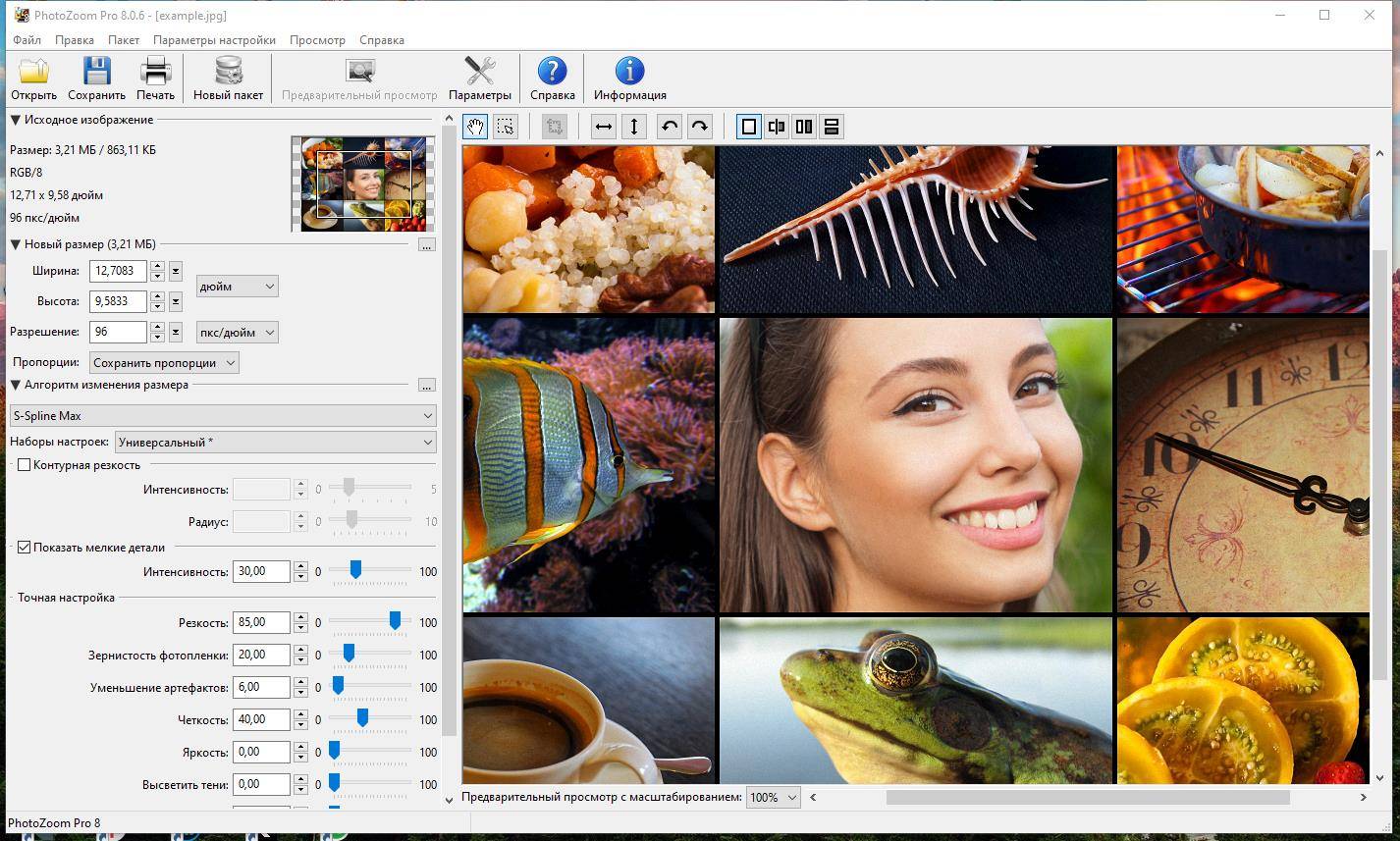
Task: Click the Уменьшение артефактов slider
Action: [370, 687]
